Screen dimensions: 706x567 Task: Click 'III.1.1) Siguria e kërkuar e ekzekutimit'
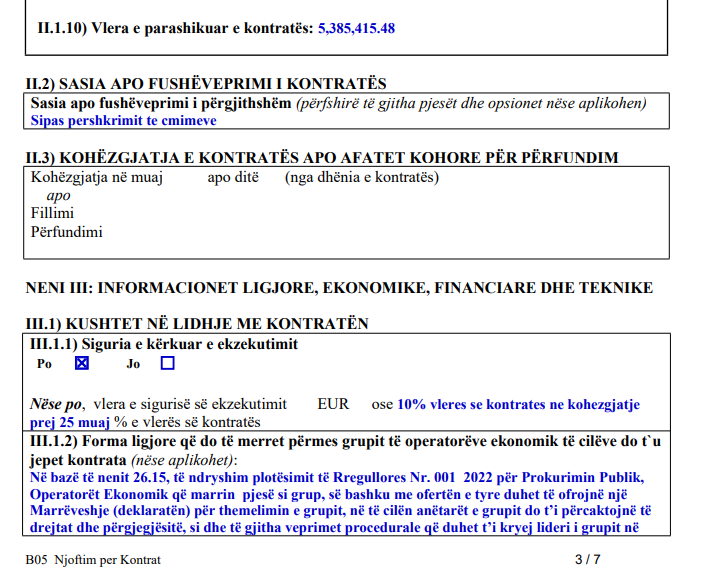164,344
